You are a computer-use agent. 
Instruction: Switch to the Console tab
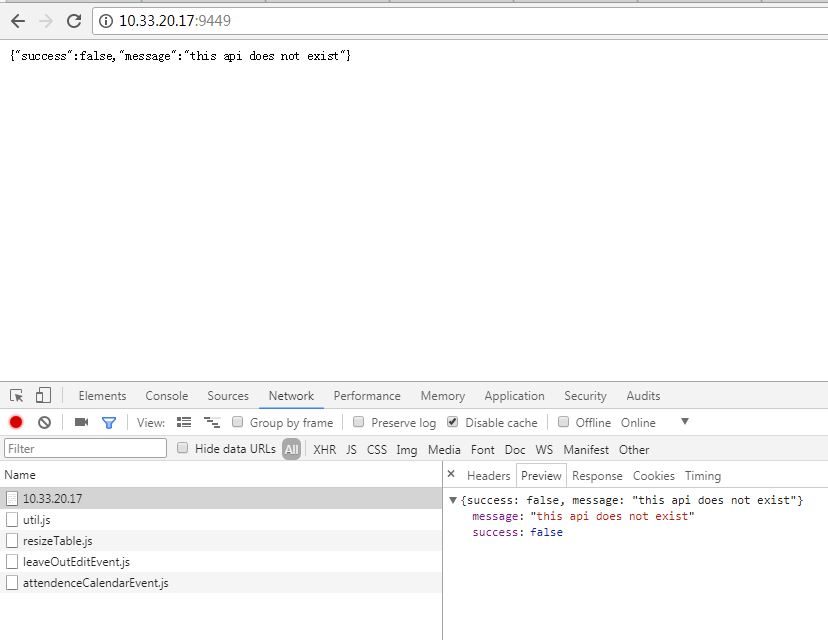click(x=167, y=396)
